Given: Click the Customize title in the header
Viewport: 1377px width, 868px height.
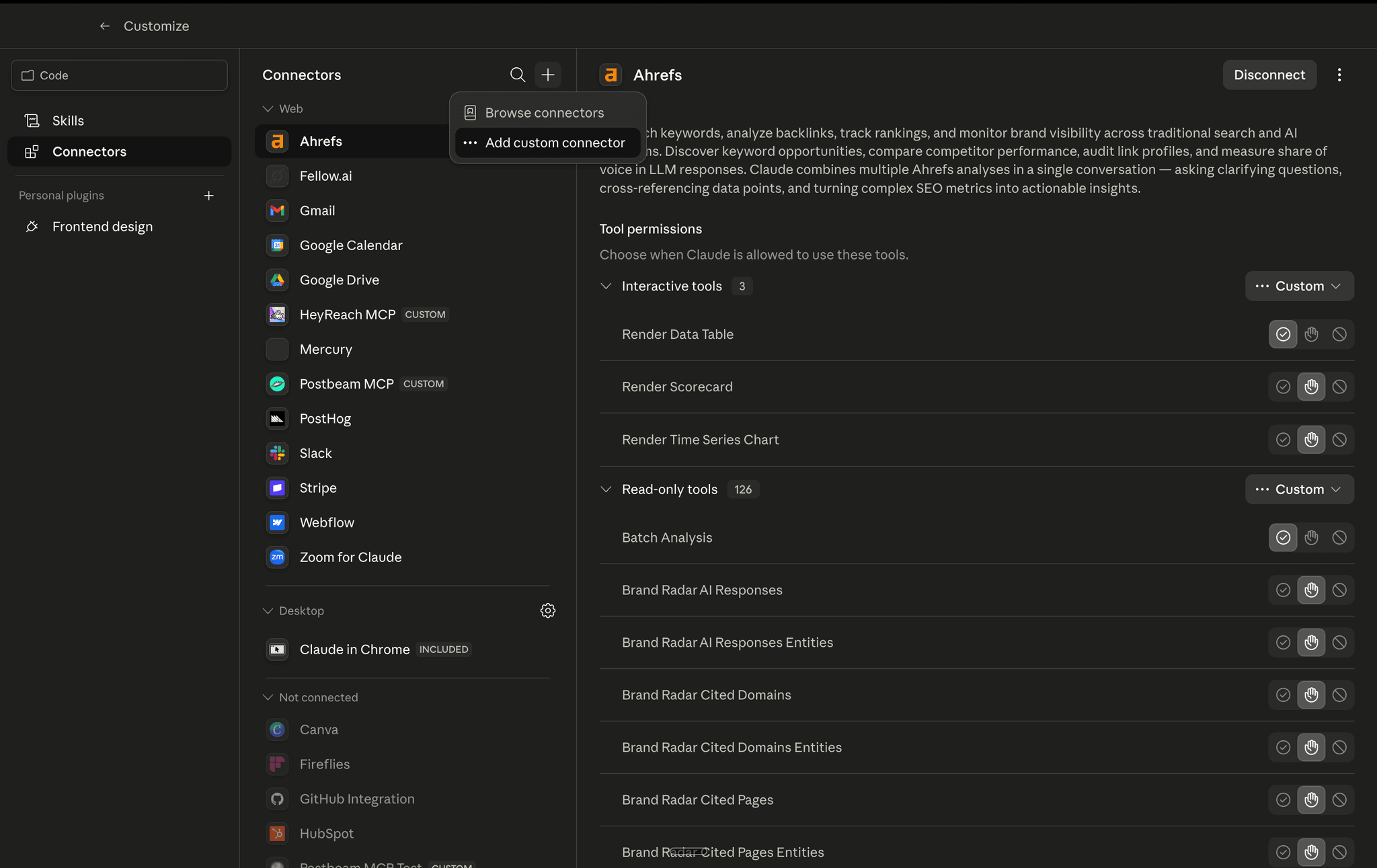Looking at the screenshot, I should [156, 26].
